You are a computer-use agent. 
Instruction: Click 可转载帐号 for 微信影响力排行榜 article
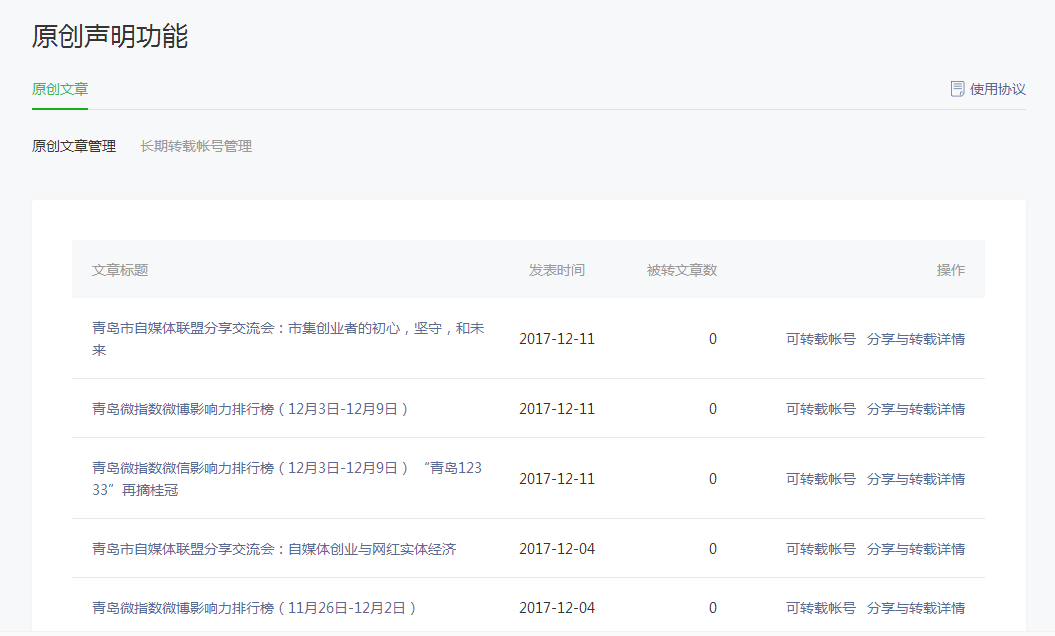(820, 479)
